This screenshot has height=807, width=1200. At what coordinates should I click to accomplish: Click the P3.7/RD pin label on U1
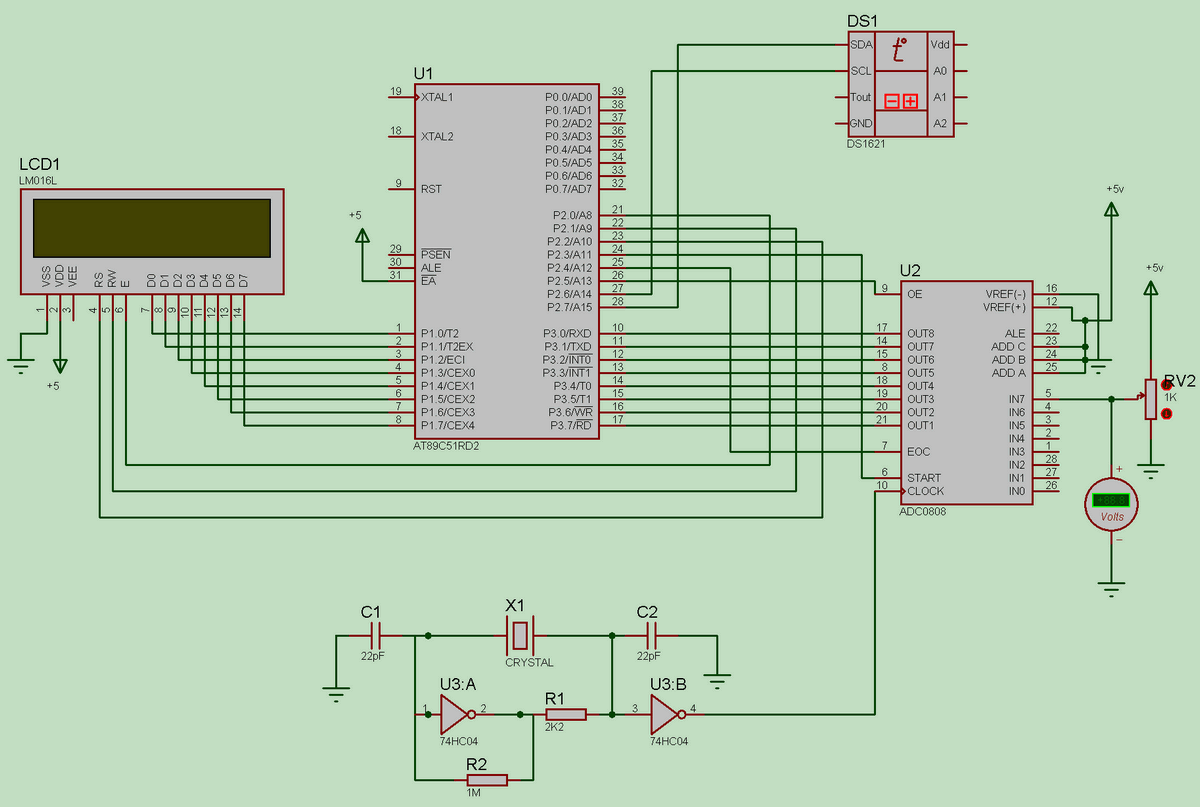(x=572, y=425)
